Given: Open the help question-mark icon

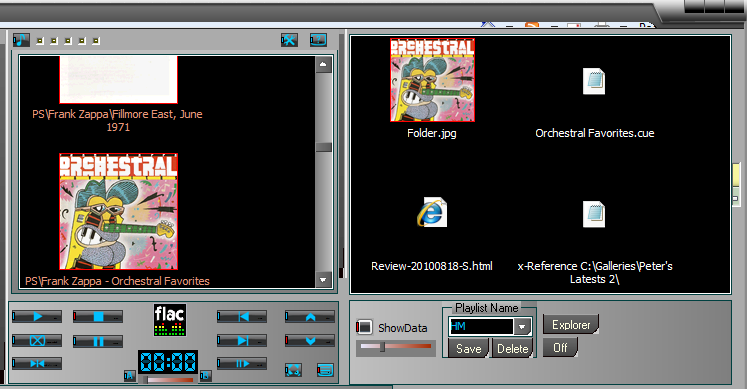Looking at the screenshot, I should point(318,40).
